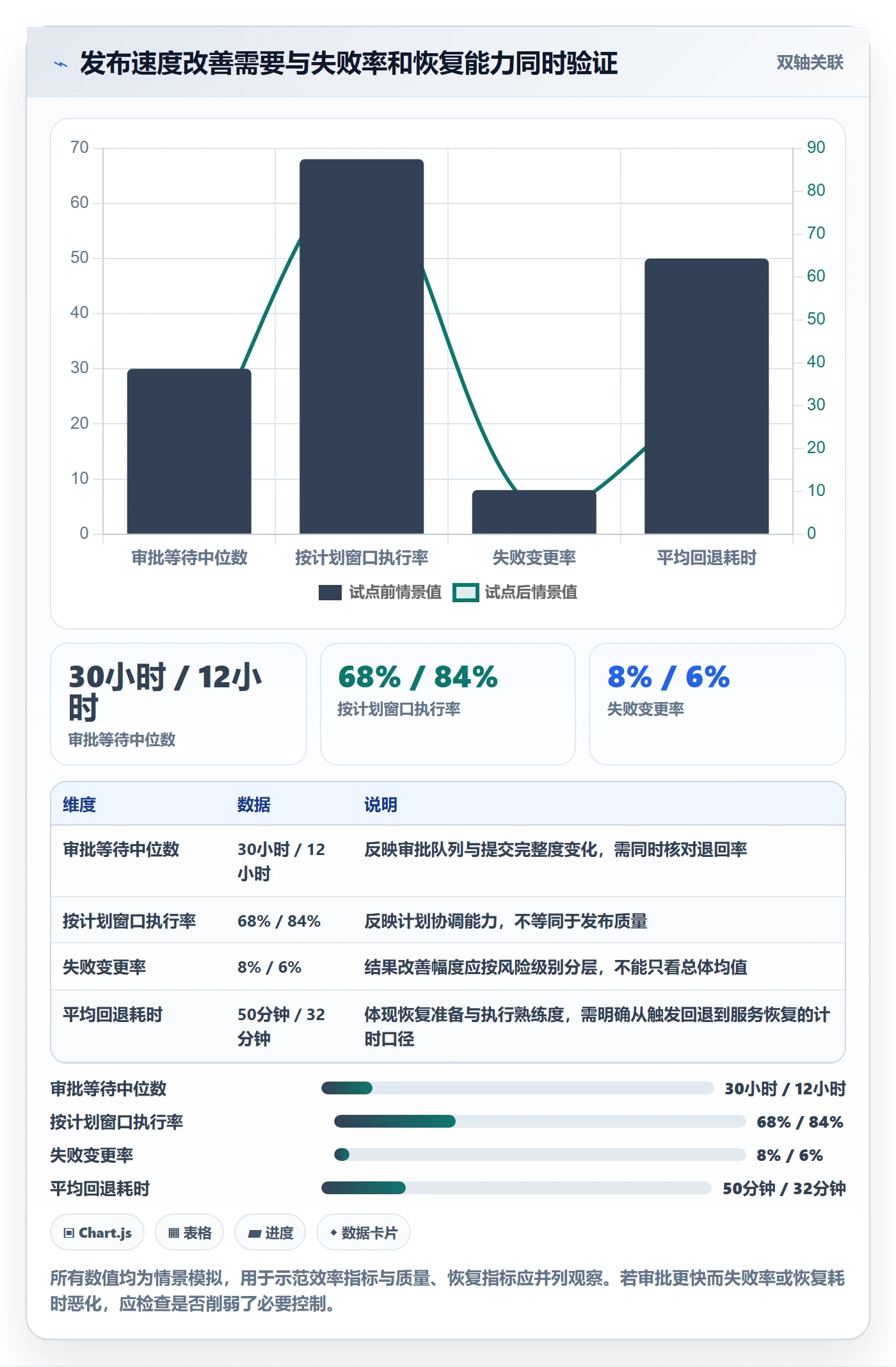Viewport: 896px width, 1367px height.
Task: Click the 平均回退耗时 x-axis label
Action: pos(707,558)
